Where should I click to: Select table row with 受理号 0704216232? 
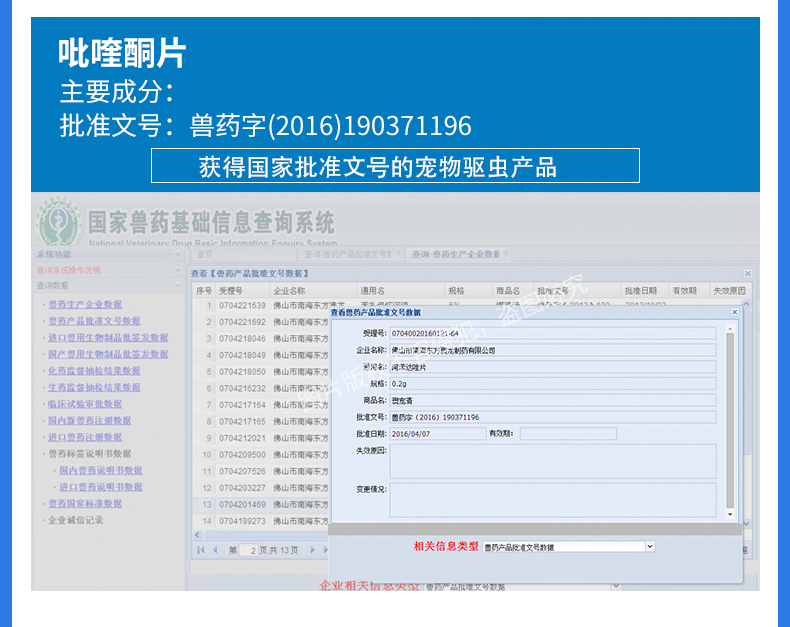point(260,388)
